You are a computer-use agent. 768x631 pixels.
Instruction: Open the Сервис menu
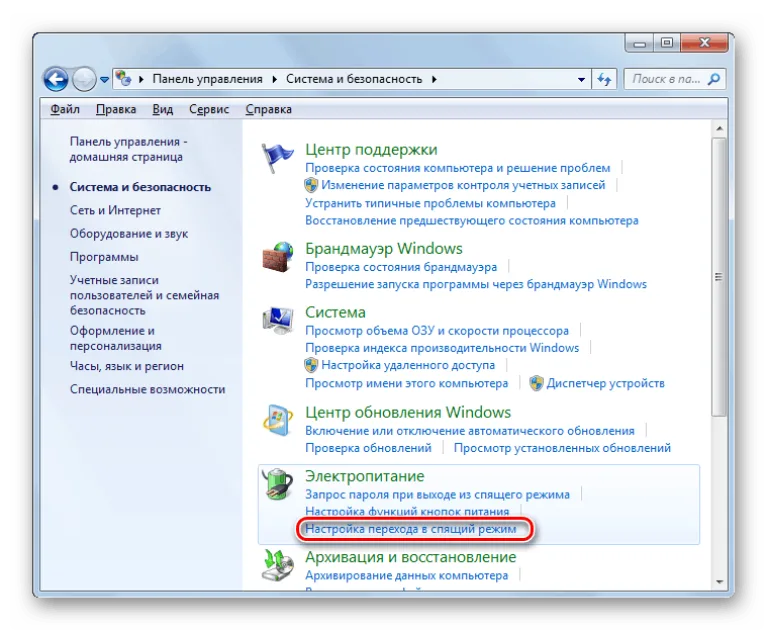[x=209, y=109]
